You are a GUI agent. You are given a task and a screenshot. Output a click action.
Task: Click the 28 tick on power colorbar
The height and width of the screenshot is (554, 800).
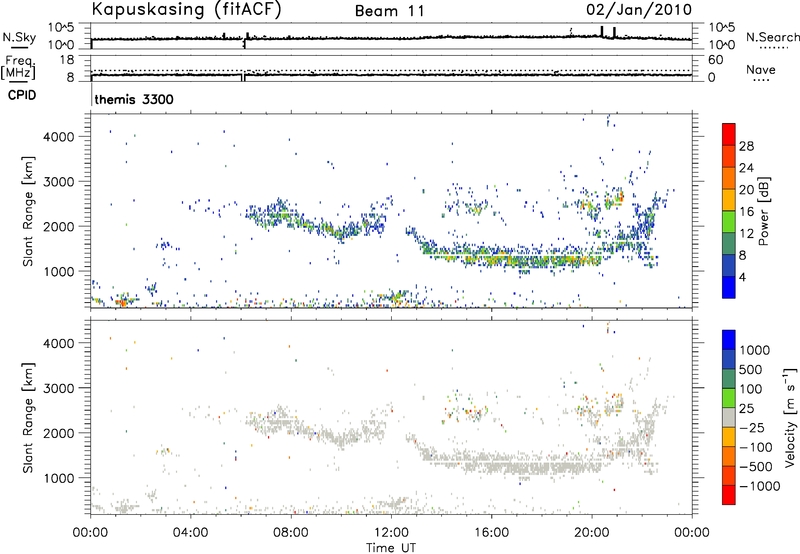point(746,146)
